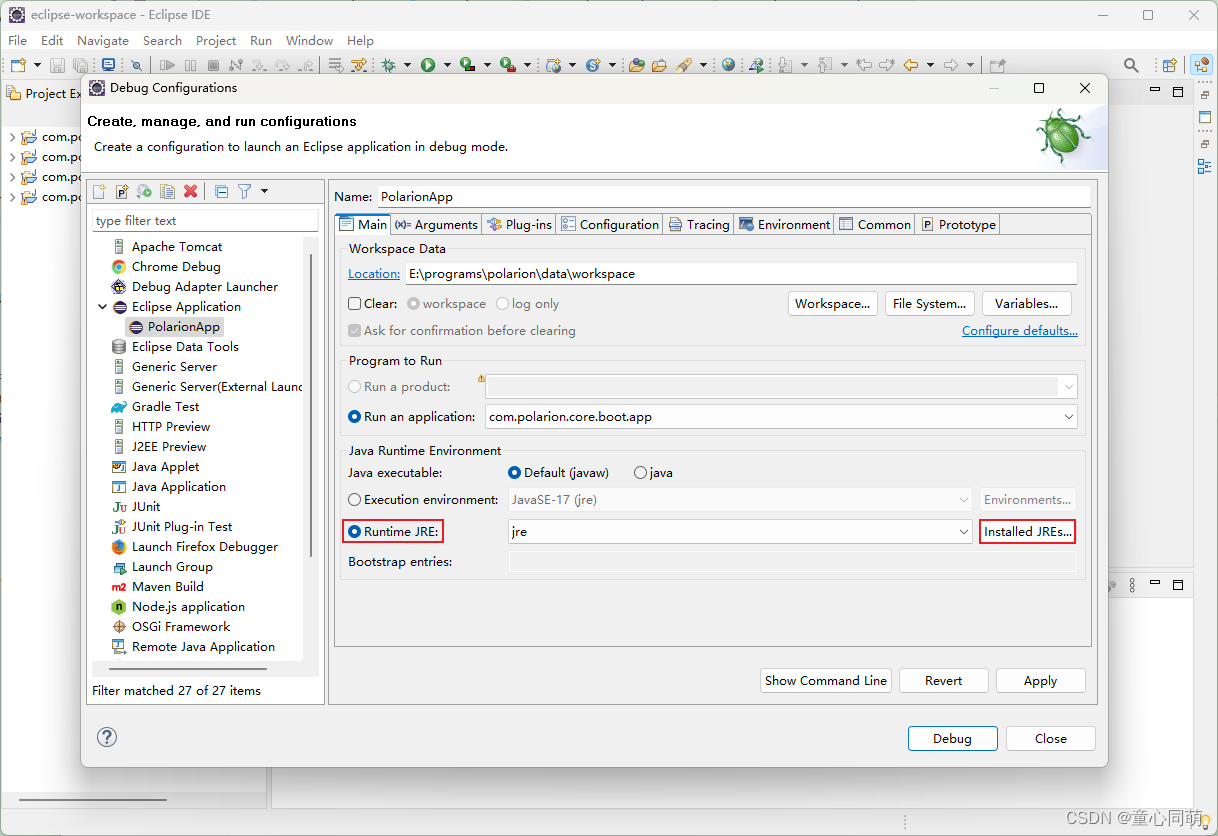1218x836 pixels.
Task: Open the filter icon's dropdown arrow
Action: [x=264, y=191]
